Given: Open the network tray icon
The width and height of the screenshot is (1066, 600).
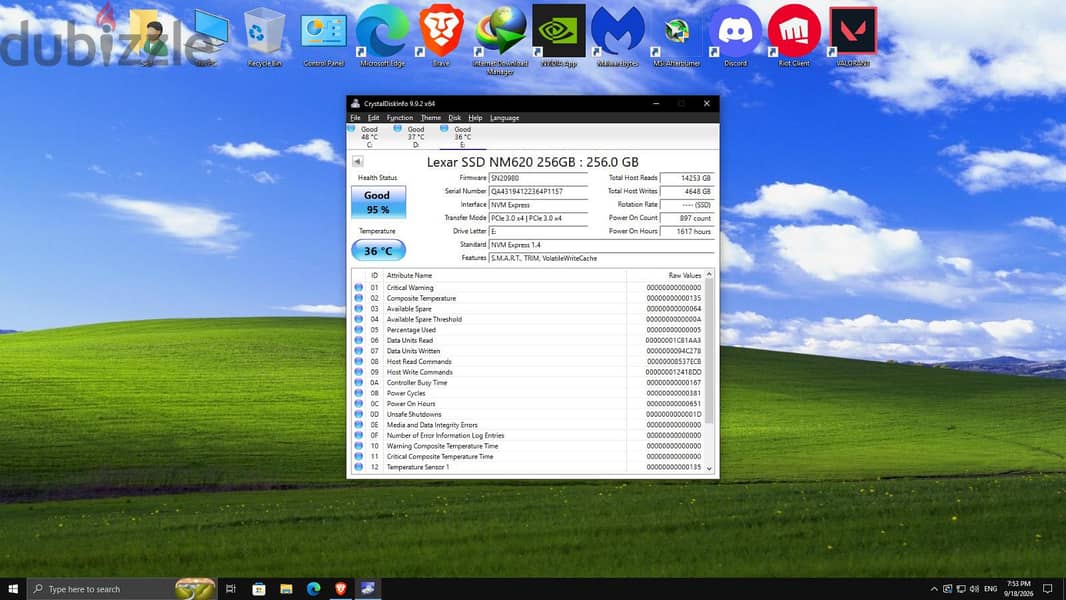Looking at the screenshot, I should [961, 588].
